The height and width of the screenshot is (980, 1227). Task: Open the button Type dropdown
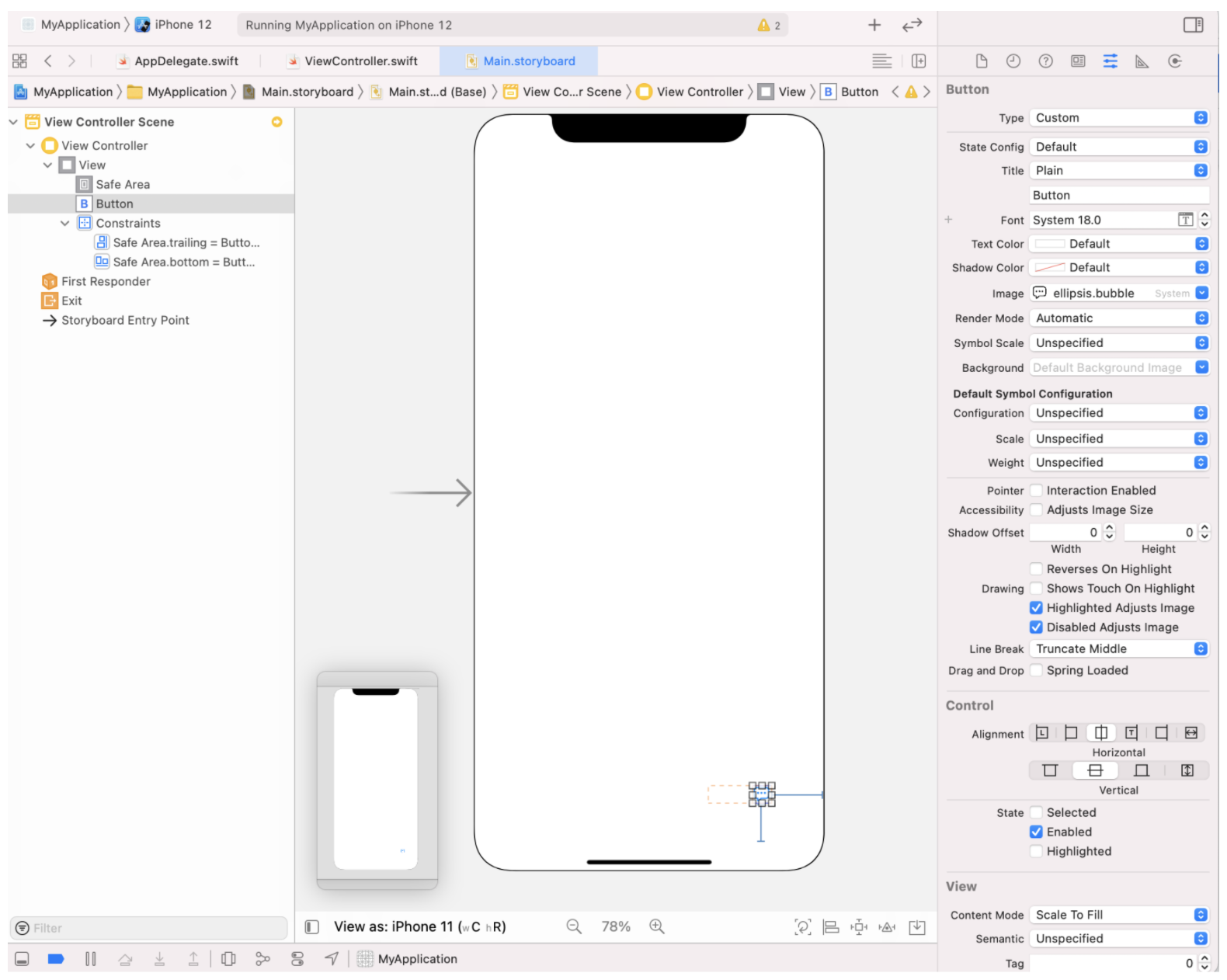1119,118
